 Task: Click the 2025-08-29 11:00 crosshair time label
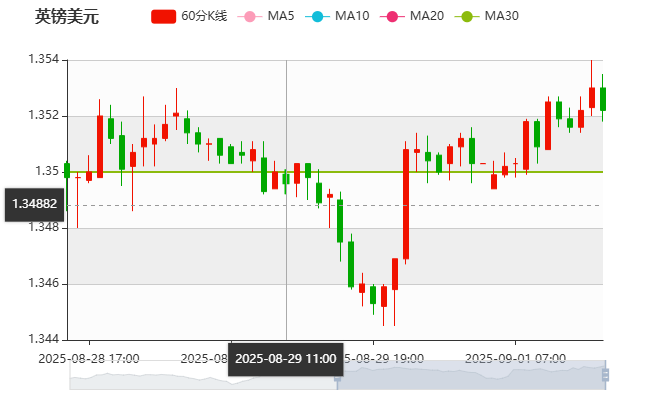[x=286, y=358]
